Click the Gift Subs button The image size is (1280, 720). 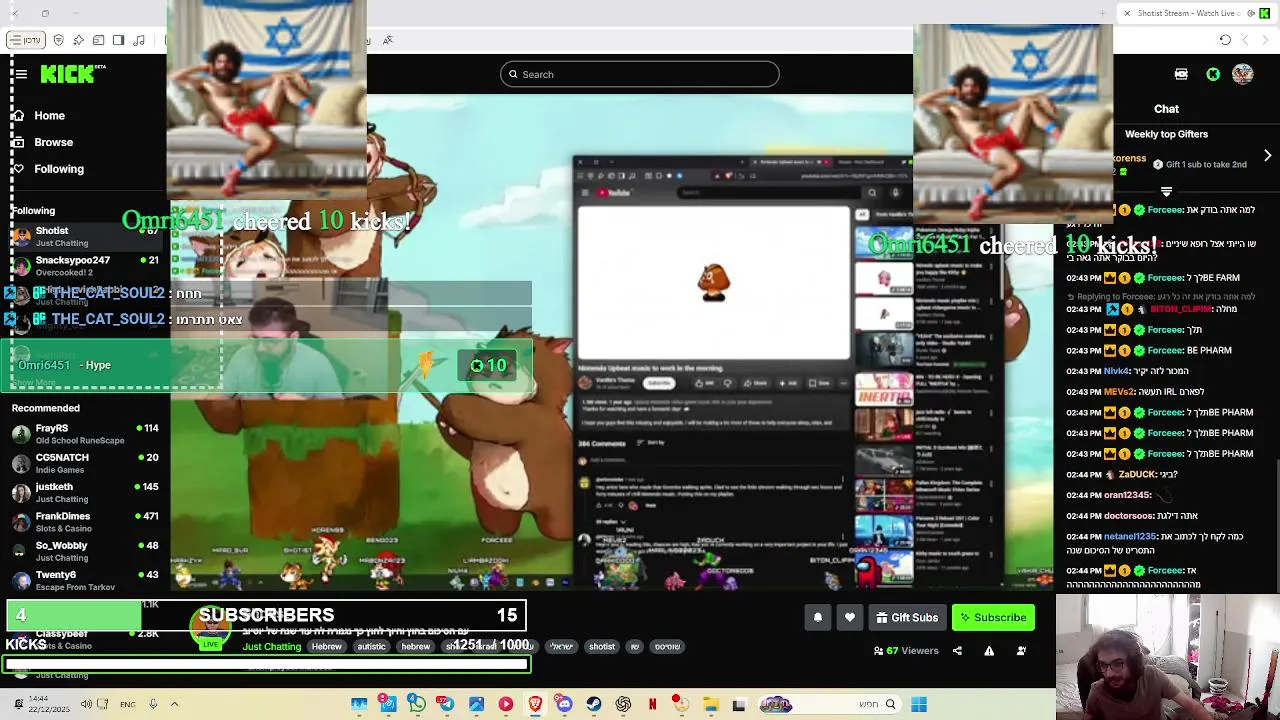pos(907,618)
